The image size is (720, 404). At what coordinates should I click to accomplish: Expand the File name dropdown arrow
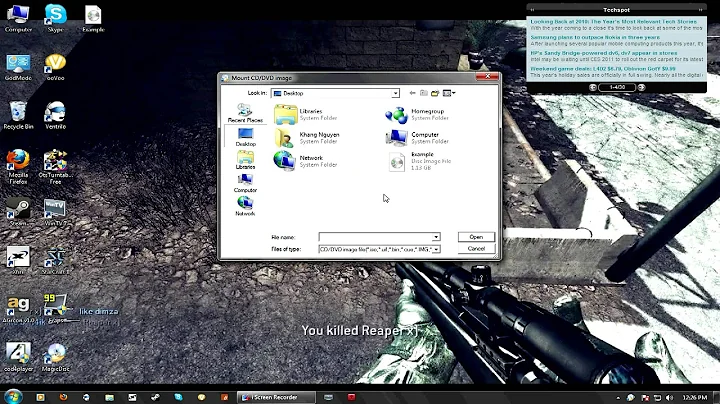436,237
